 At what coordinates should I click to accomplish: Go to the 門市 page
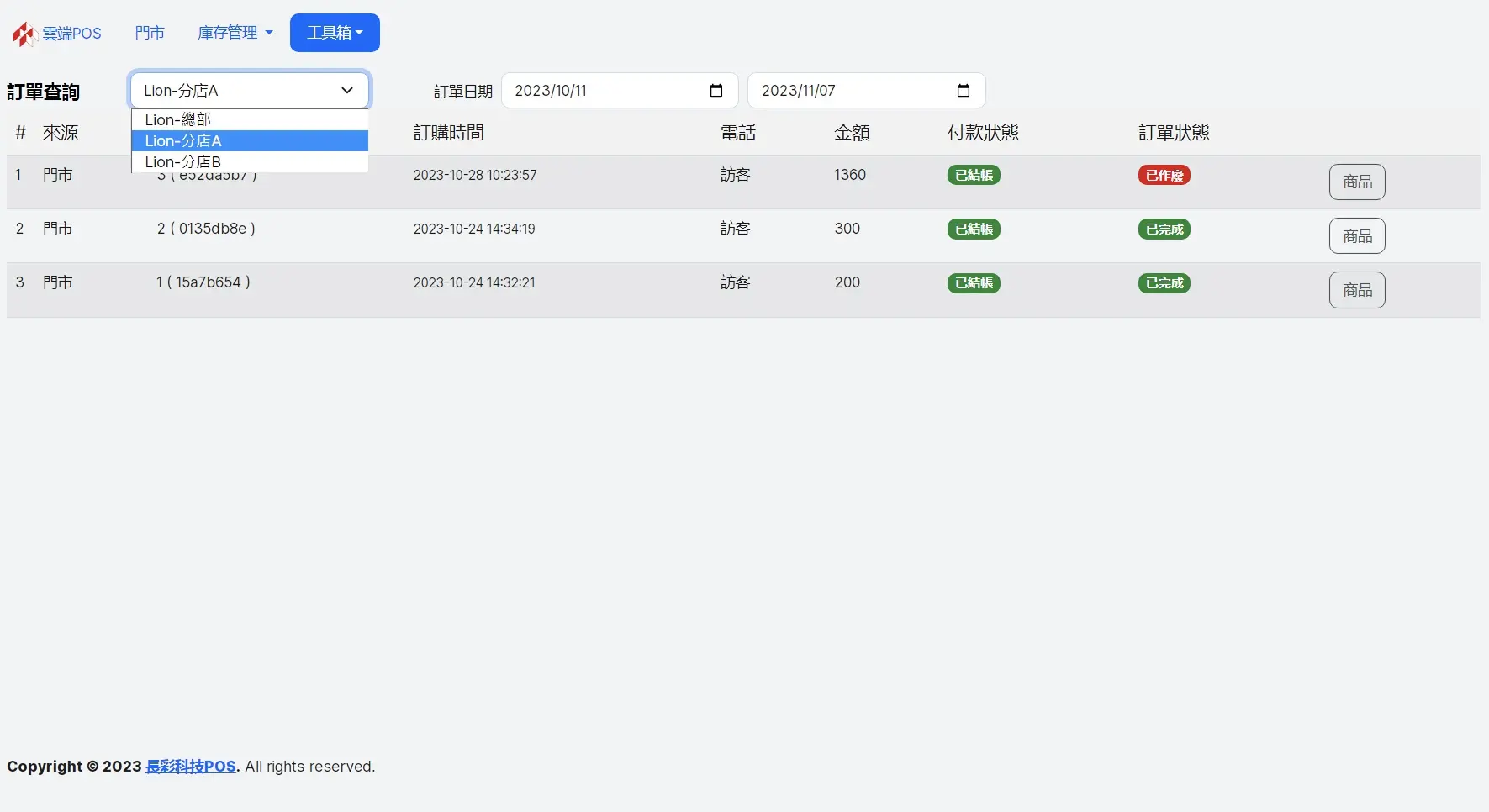coord(150,33)
